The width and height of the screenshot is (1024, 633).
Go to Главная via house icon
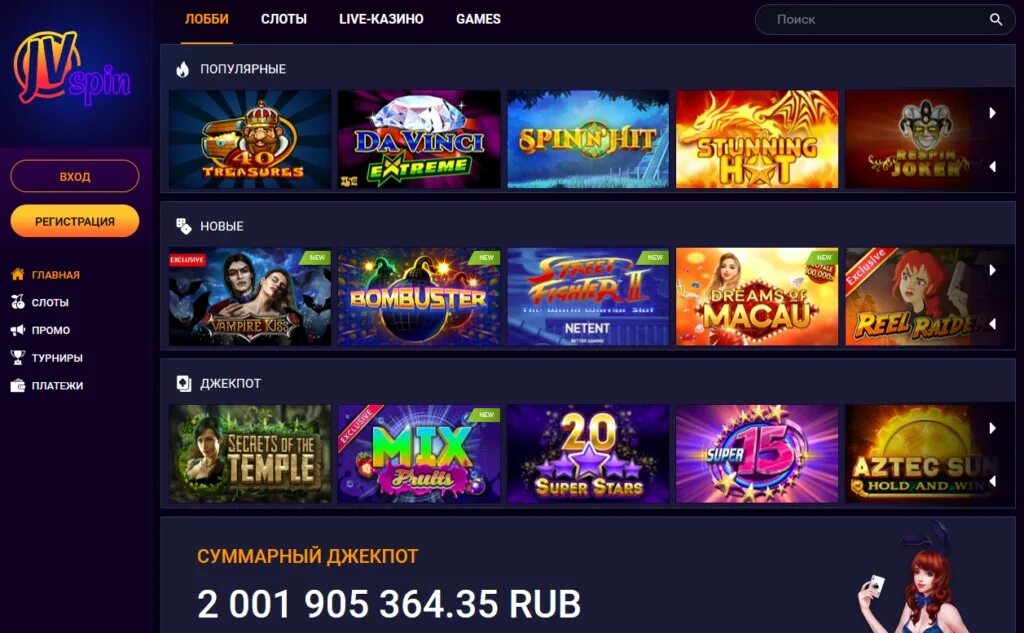[x=18, y=274]
